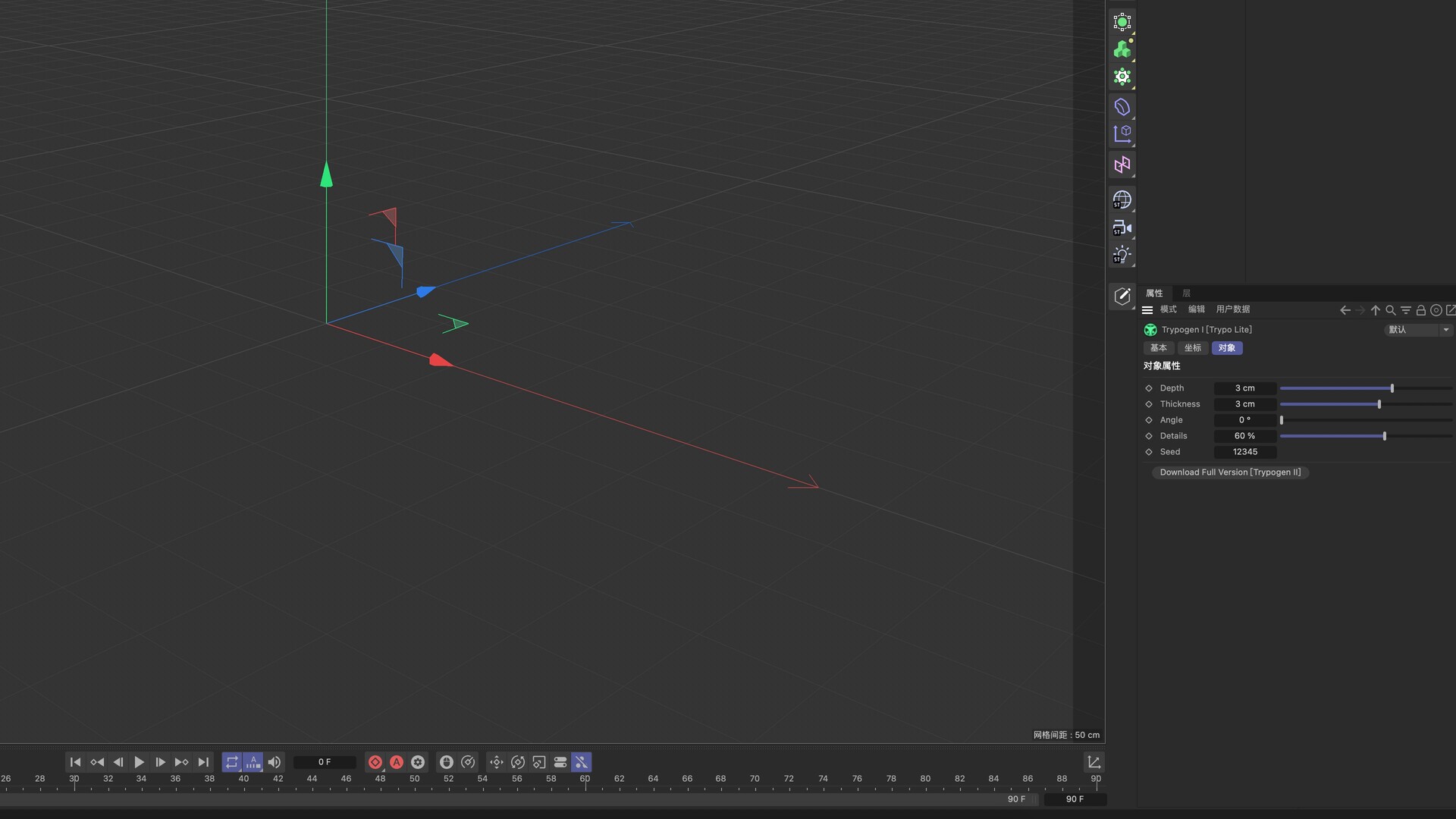Open the 默认 preset dropdown
Screen dimensions: 1456x819
(1418, 330)
